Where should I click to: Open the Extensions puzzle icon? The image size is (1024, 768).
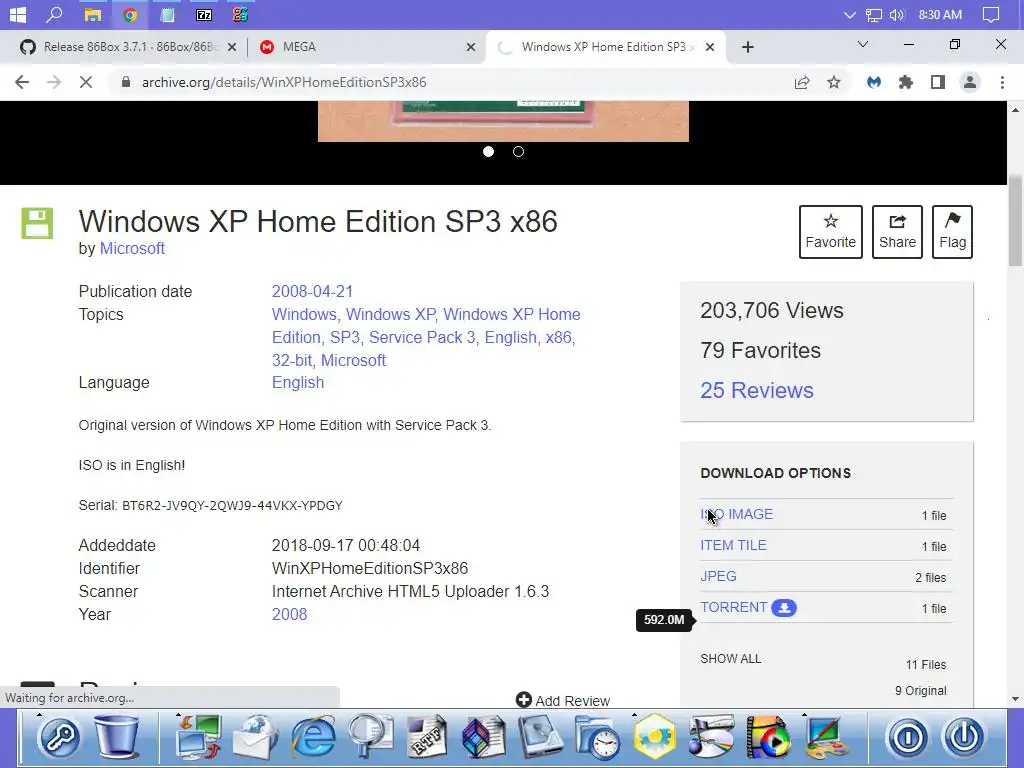[906, 82]
